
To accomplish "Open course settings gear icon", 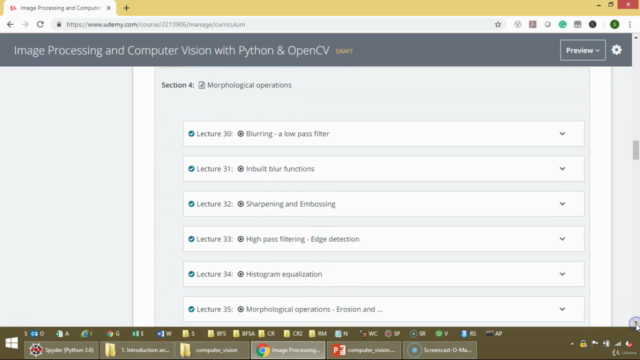I will click(x=616, y=50).
